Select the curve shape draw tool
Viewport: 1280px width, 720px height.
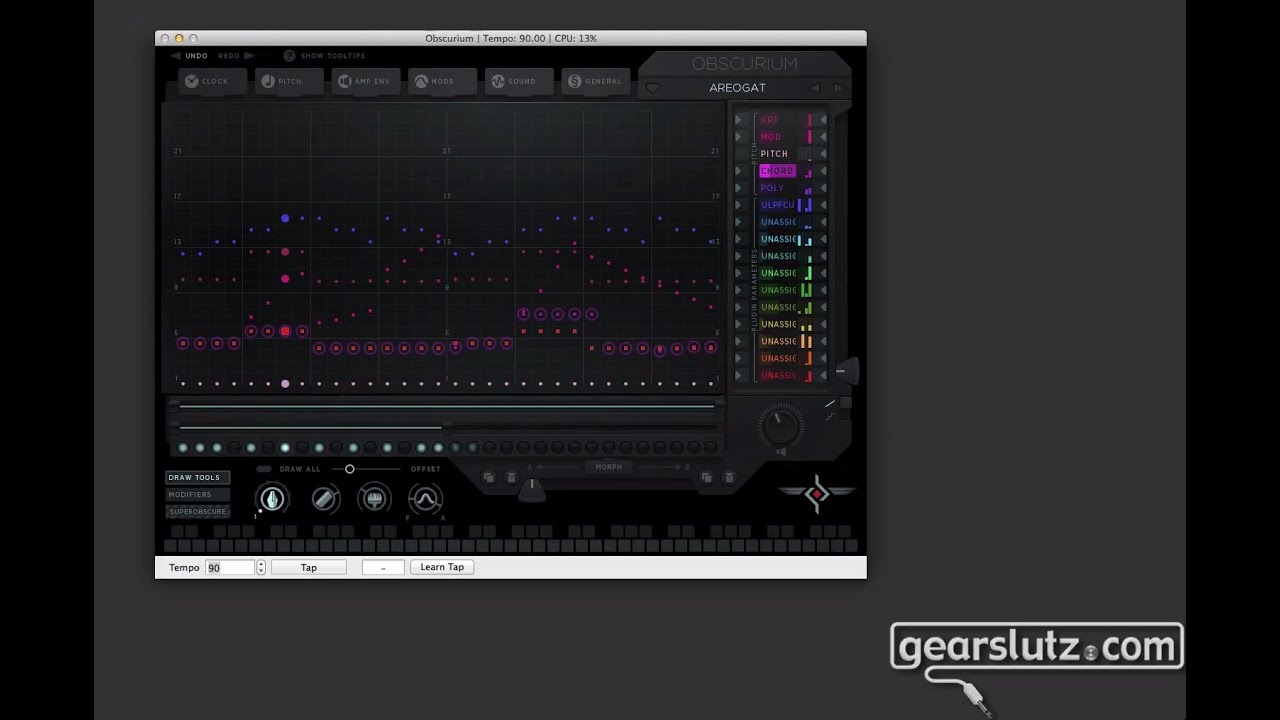[x=425, y=498]
